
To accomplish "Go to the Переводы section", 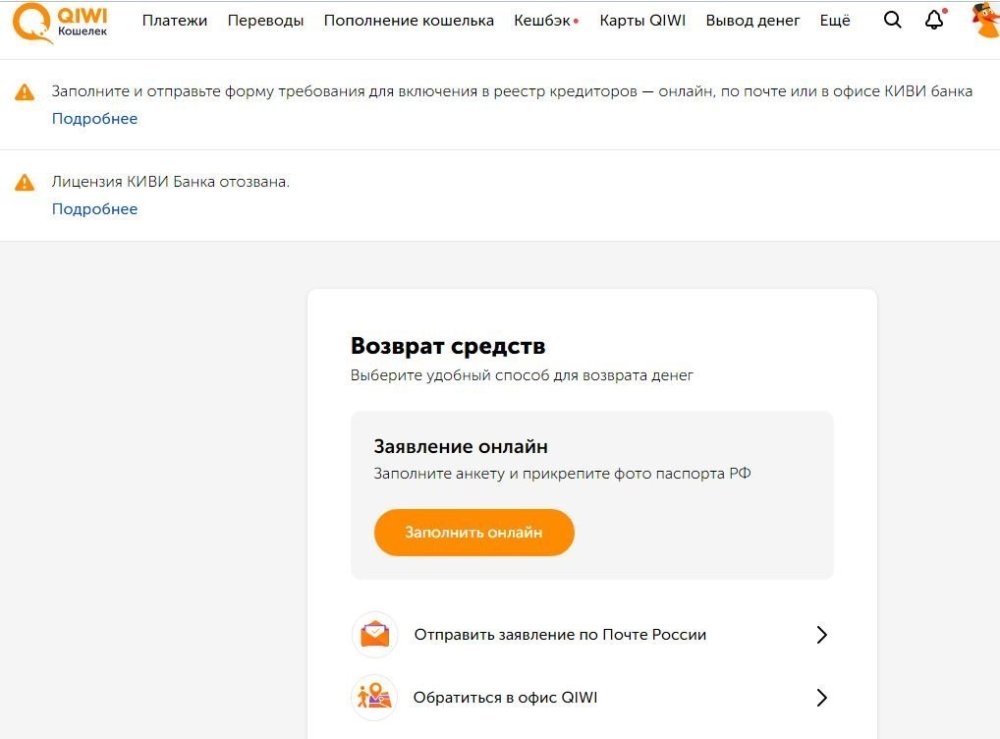I will click(x=265, y=21).
